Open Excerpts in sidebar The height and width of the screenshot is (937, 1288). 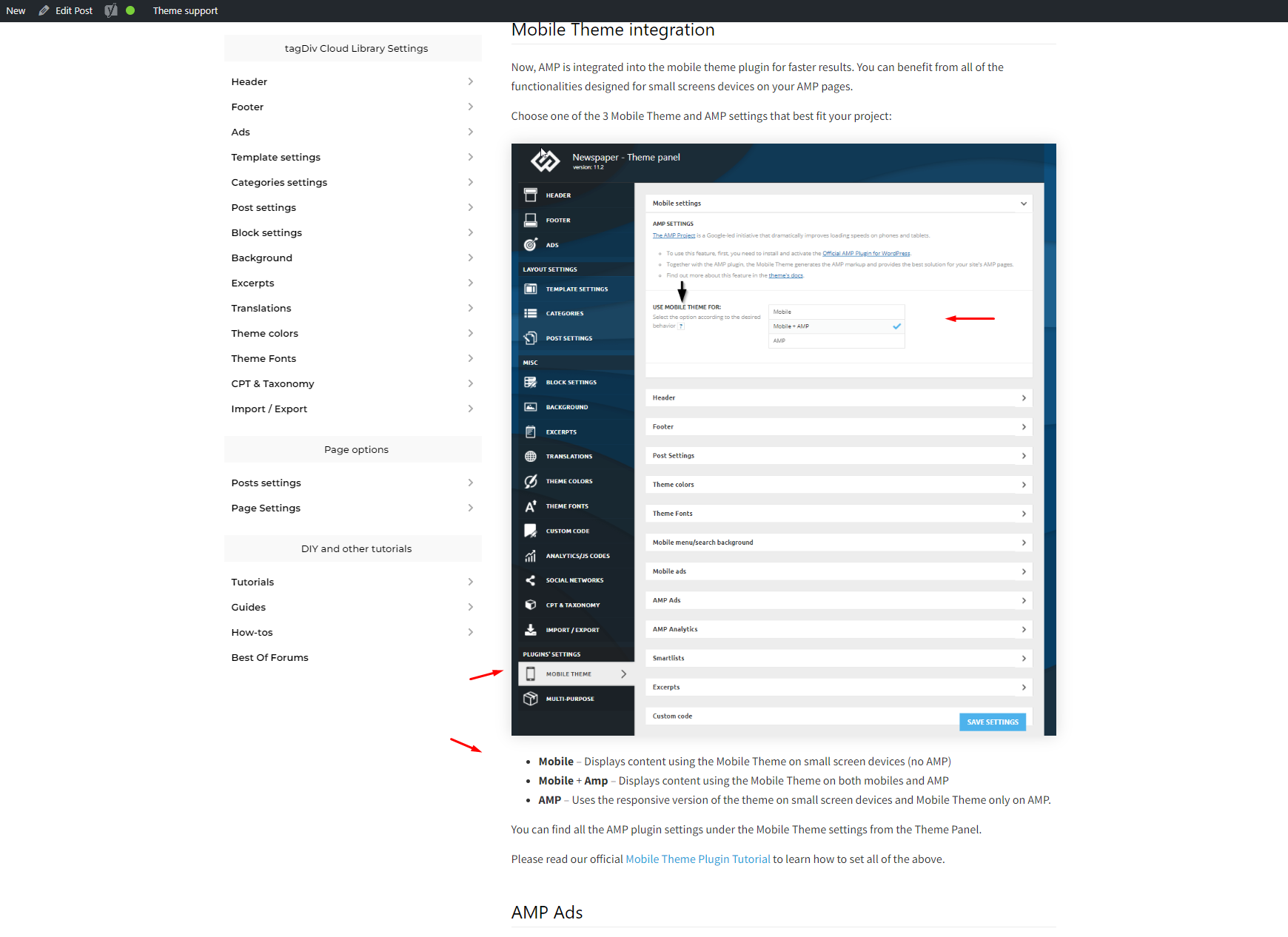(x=252, y=283)
